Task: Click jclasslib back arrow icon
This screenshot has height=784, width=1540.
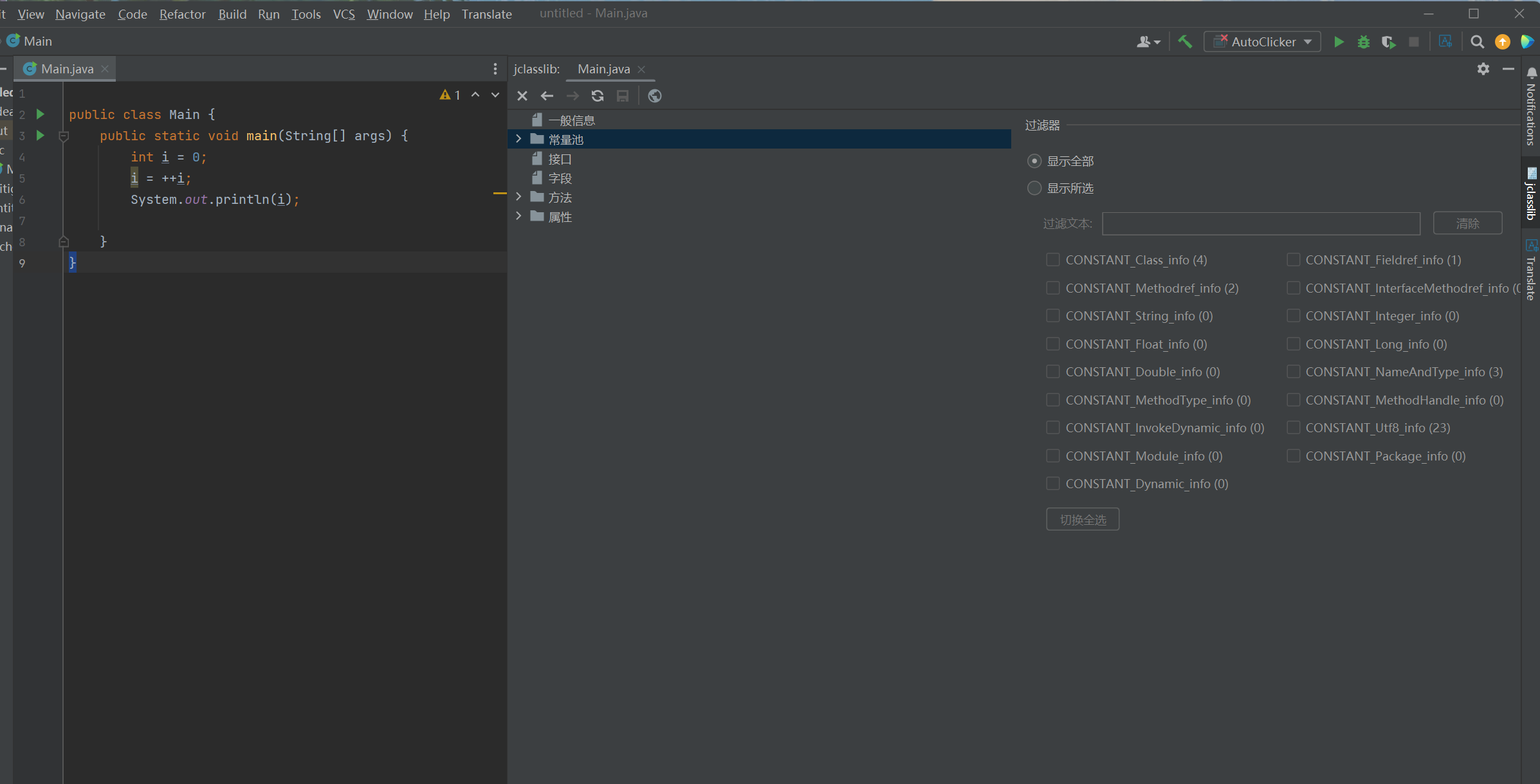Action: pyautogui.click(x=547, y=96)
